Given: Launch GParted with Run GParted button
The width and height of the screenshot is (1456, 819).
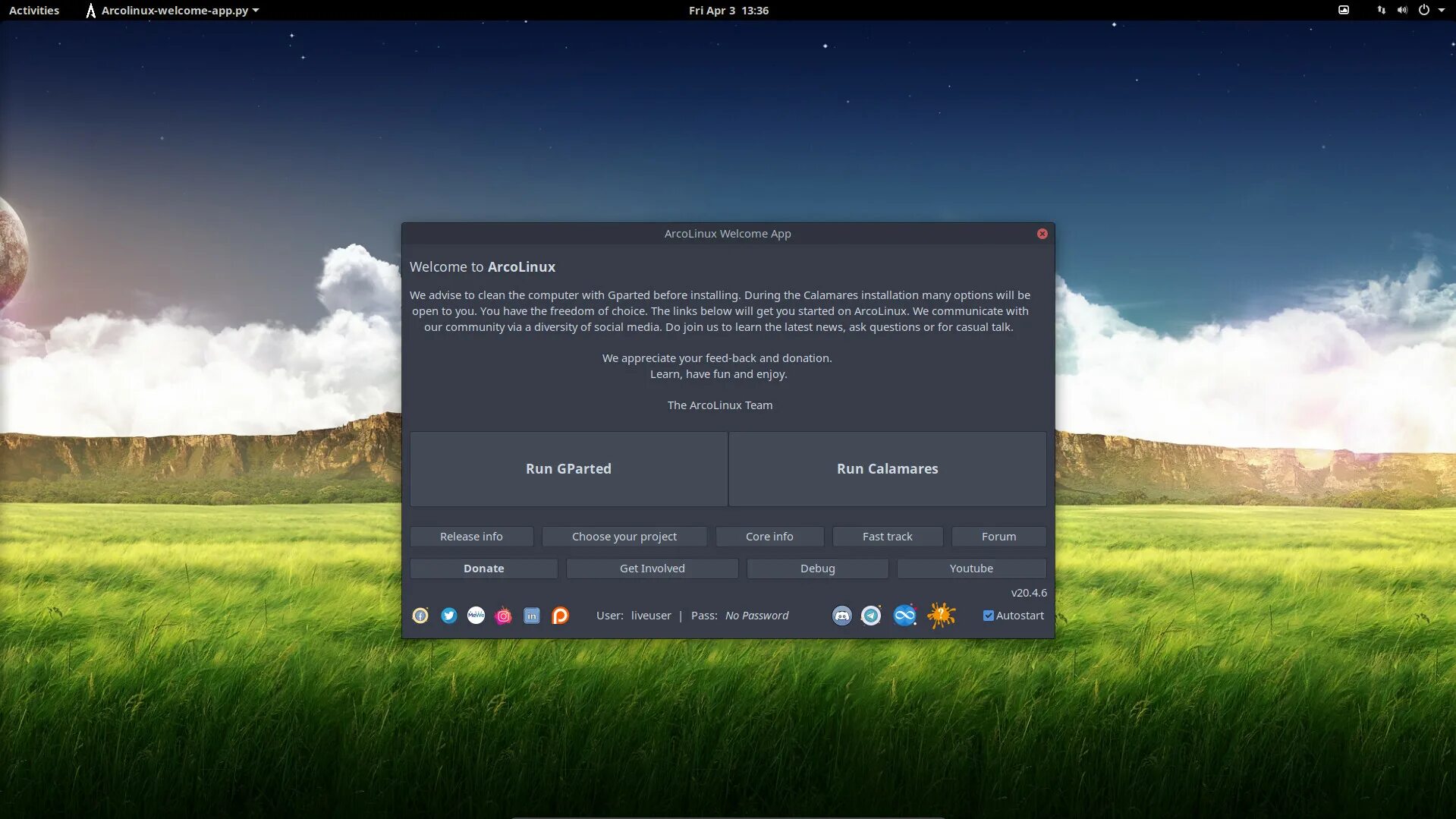Looking at the screenshot, I should 568,469.
